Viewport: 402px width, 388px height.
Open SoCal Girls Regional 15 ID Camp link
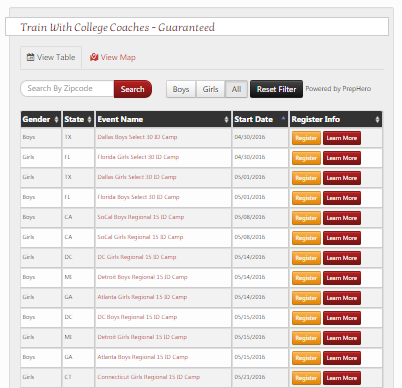pos(140,237)
